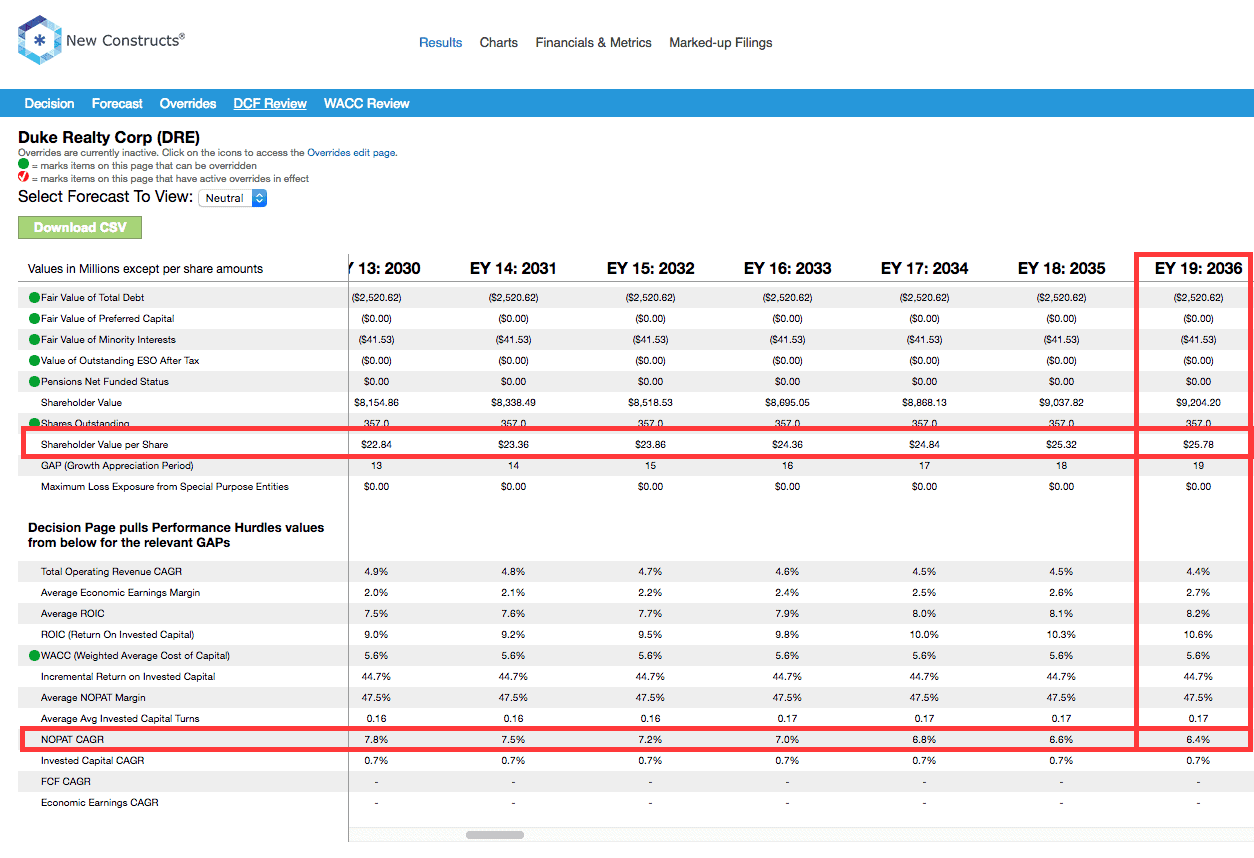Click the Invested Capital CAGR label
1254x858 pixels.
click(x=92, y=760)
